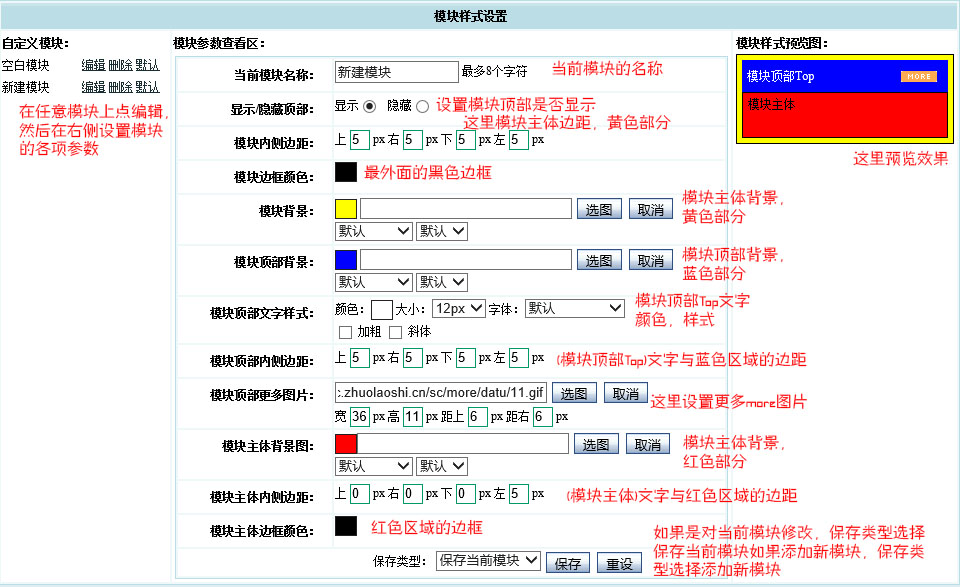Viewport: 960px width, 587px height.
Task: Focus the 当前模块名称 input field
Action: (x=396, y=72)
